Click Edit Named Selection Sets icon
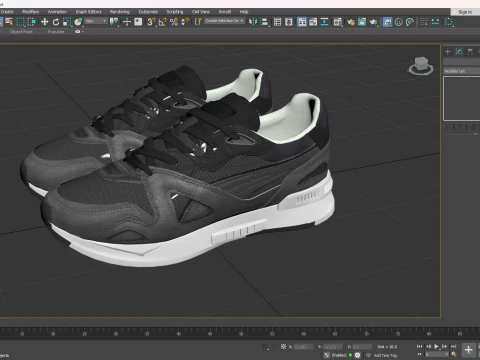 click(198, 22)
